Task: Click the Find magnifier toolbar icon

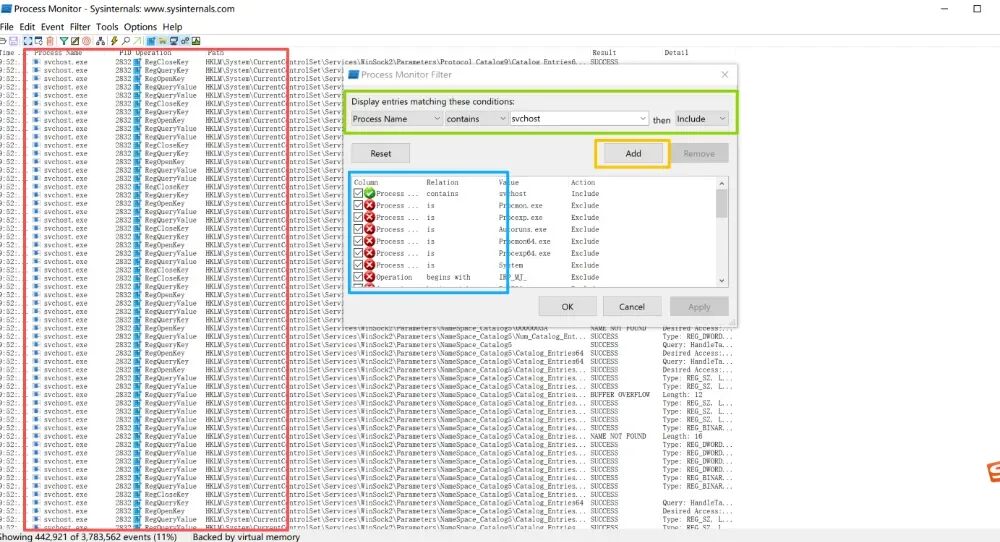Action: 125,40
